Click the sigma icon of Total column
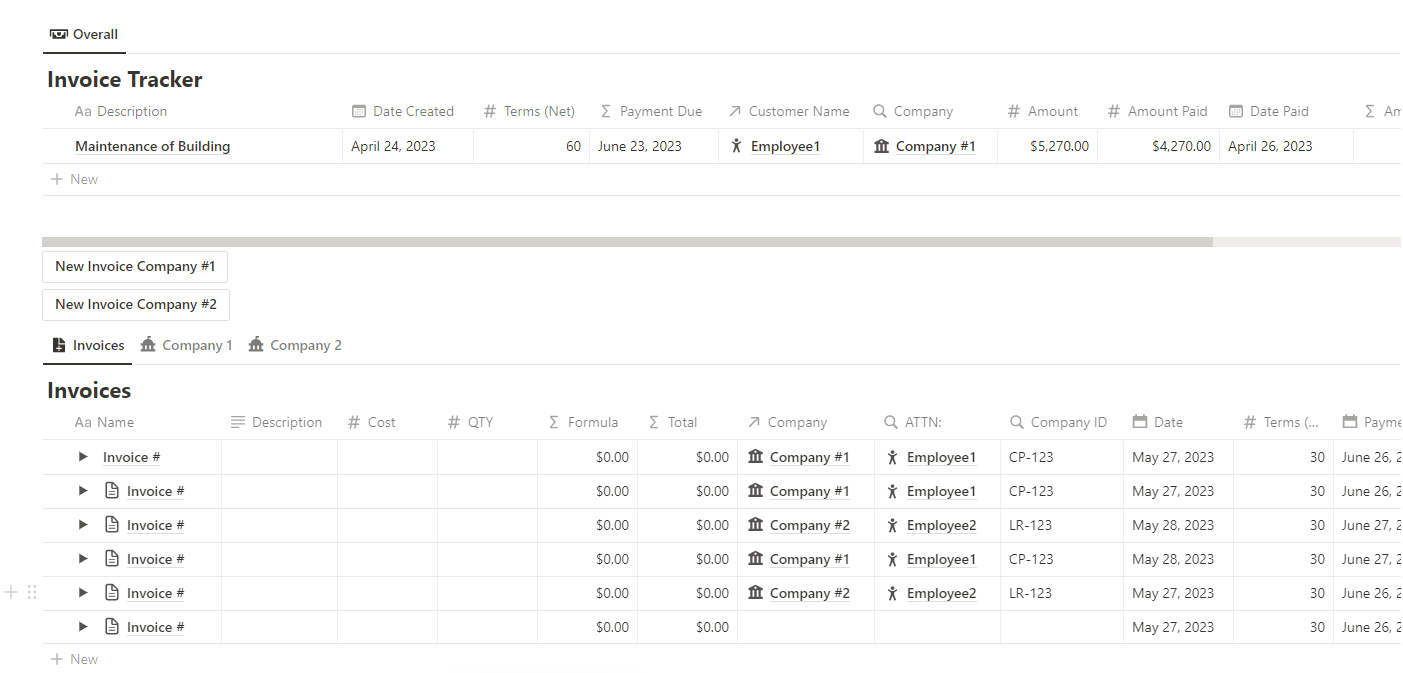The width and height of the screenshot is (1403, 673). [654, 422]
